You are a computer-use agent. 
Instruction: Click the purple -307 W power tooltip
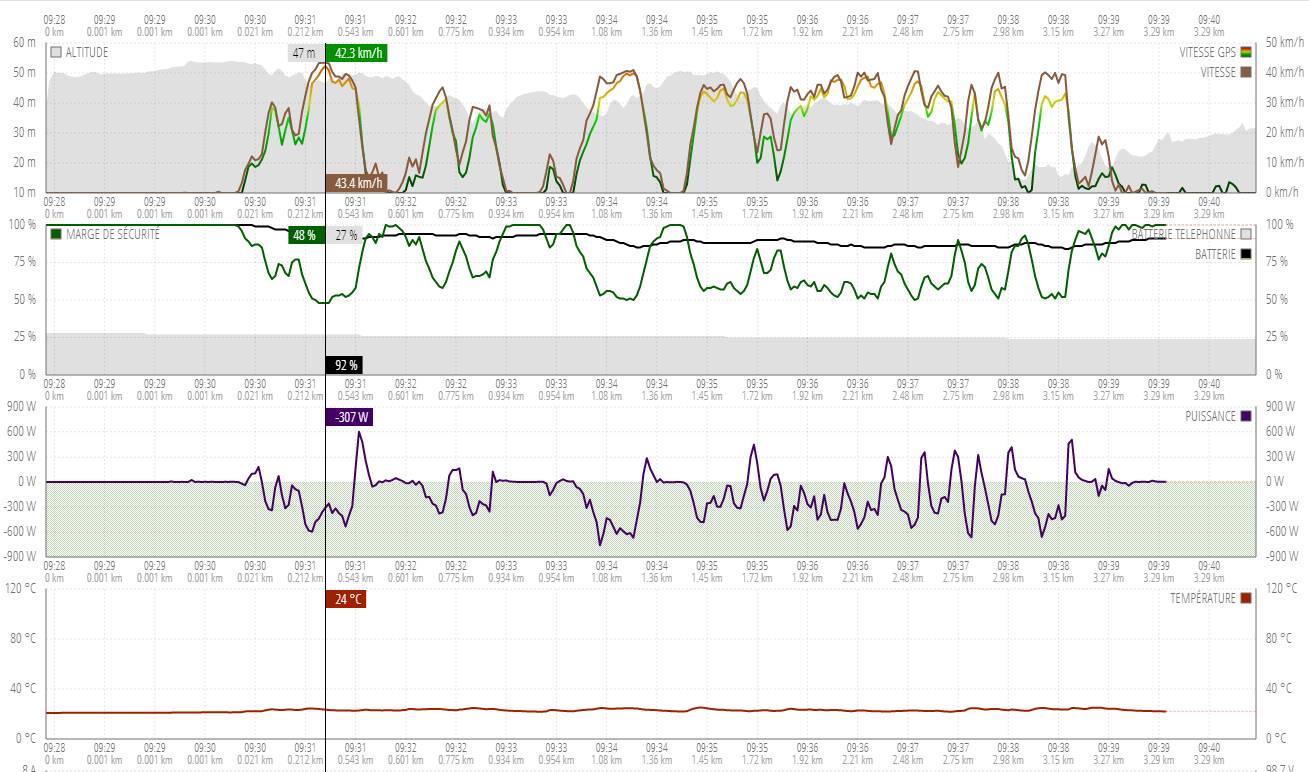click(x=349, y=417)
